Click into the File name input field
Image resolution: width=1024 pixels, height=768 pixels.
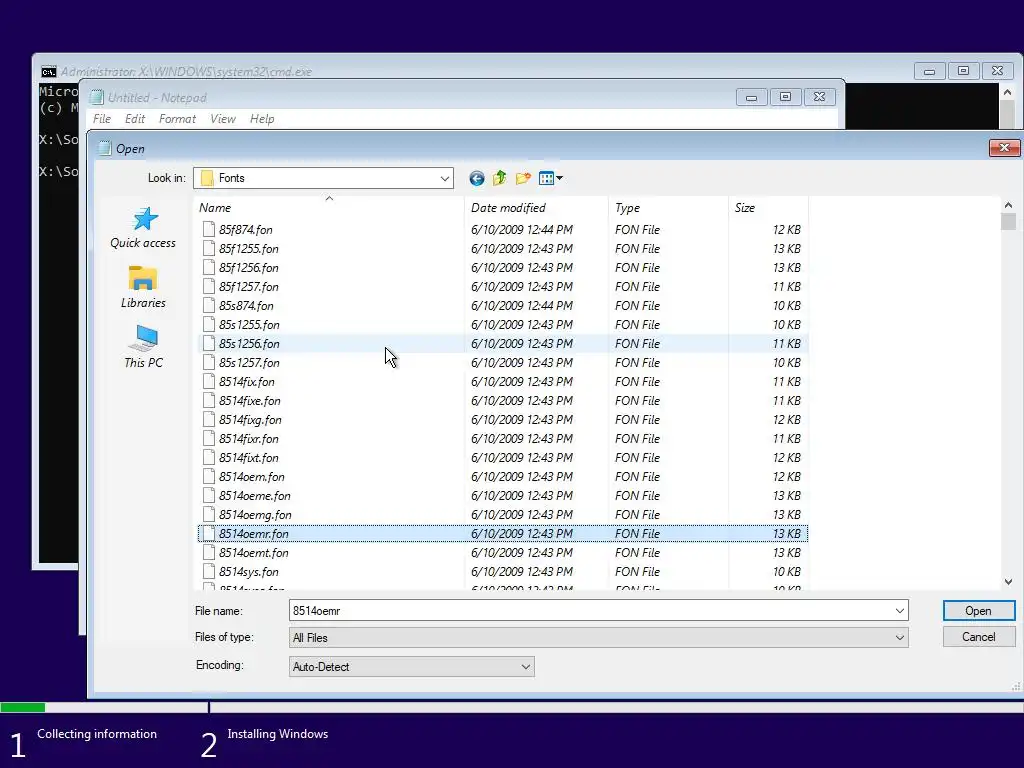590,611
